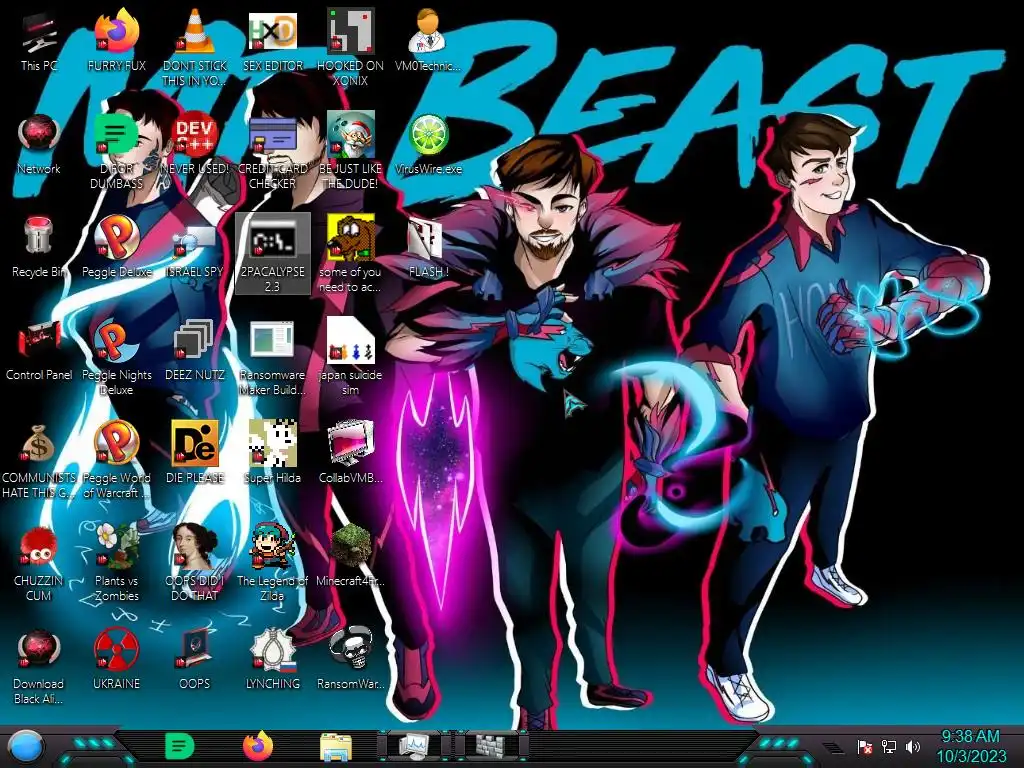
Task: Open the network tray icon
Action: pos(889,747)
